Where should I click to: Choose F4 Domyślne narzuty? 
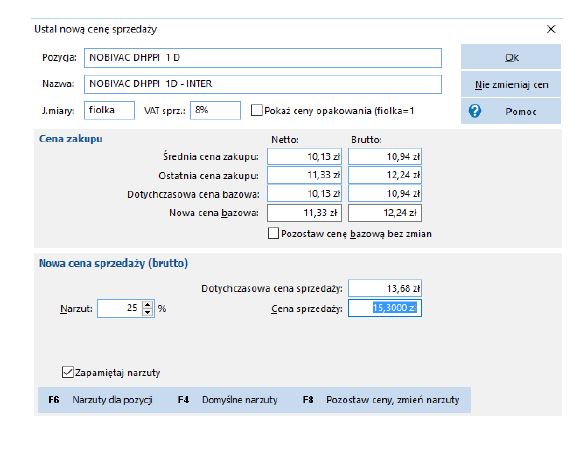(x=228, y=400)
